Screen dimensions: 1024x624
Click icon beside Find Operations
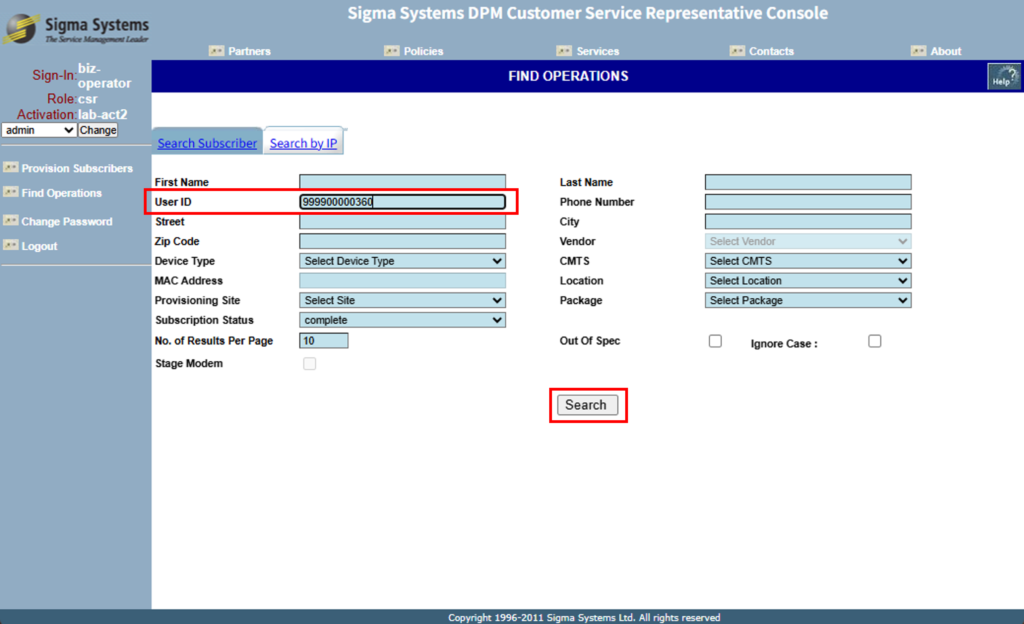point(11,192)
